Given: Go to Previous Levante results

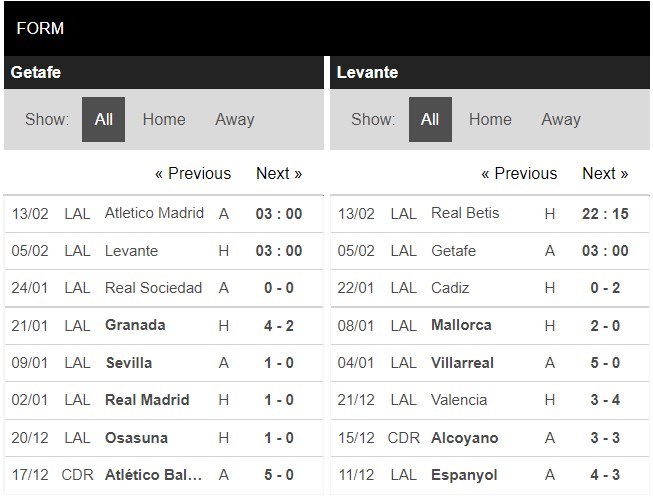Looking at the screenshot, I should (x=519, y=174).
